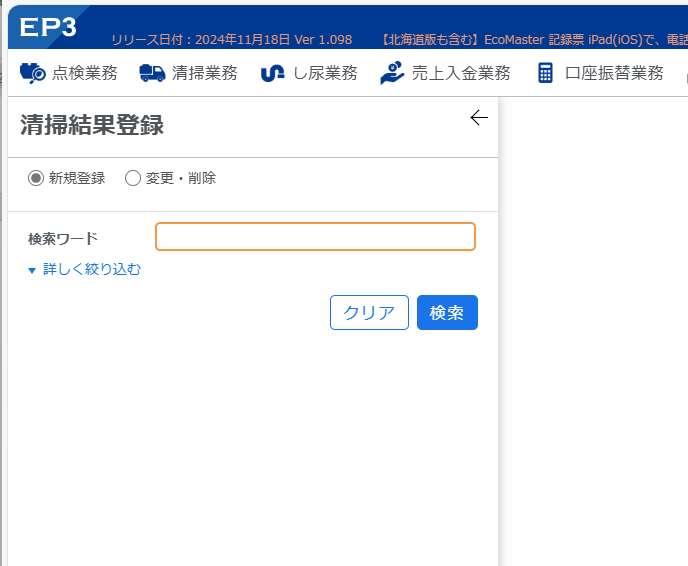688x566 pixels.
Task: Click the EcoMaster 記録票 announcement text
Action: pyautogui.click(x=533, y=40)
